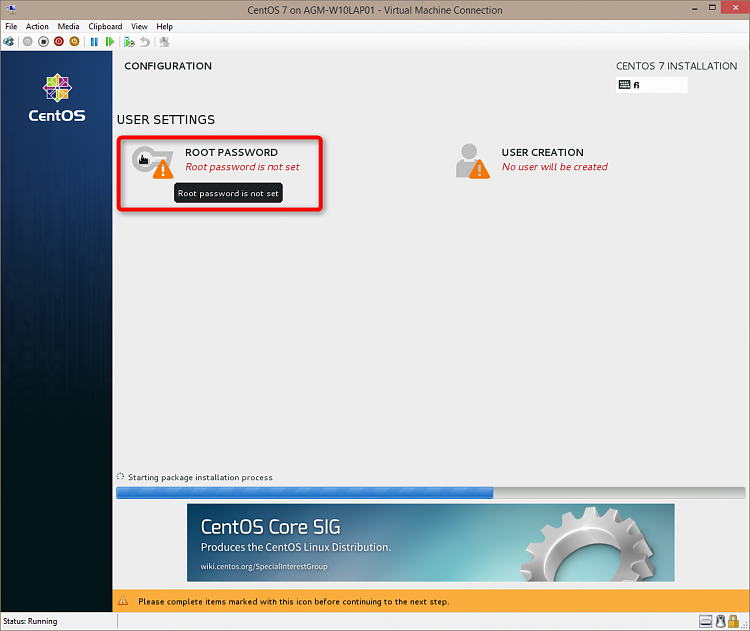Pause the virtual machine

(x=94, y=42)
